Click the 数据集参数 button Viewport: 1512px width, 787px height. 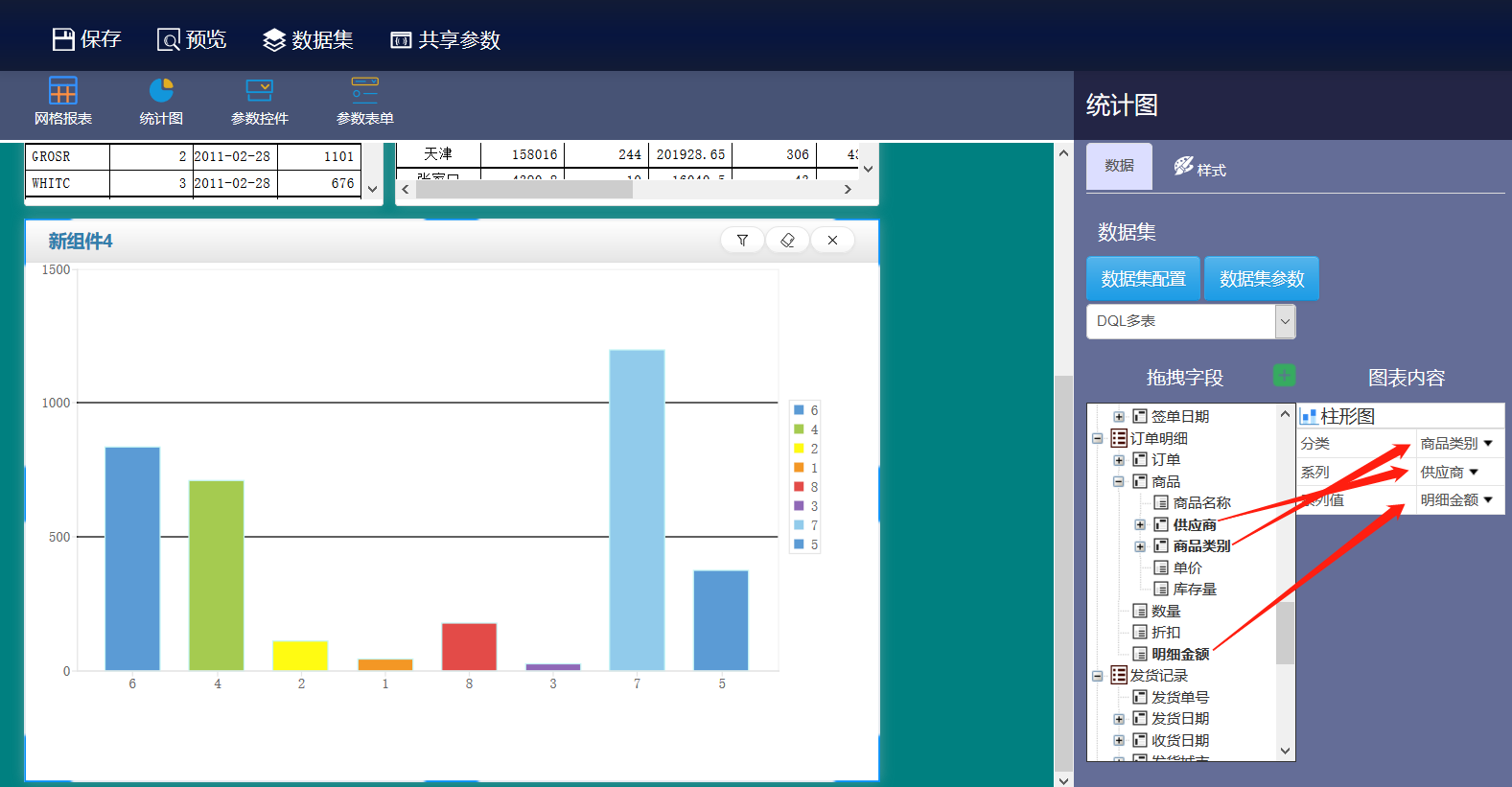[x=1261, y=279]
